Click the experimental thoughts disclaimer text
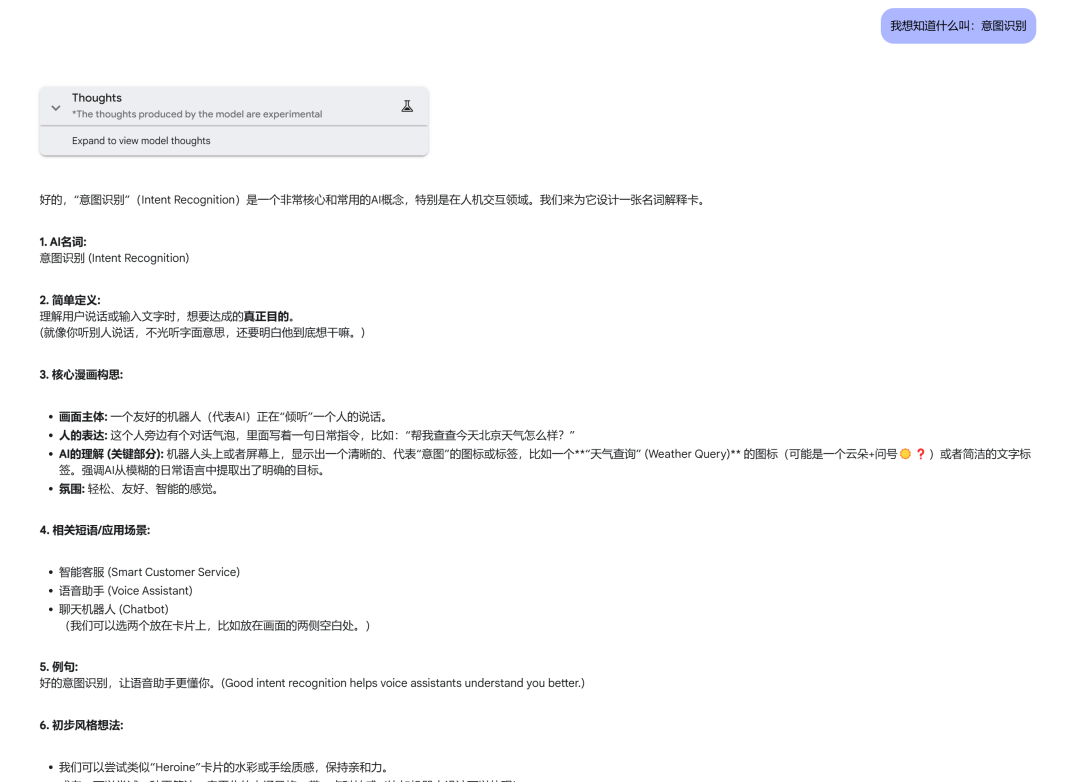The height and width of the screenshot is (782, 1080). pos(197,114)
